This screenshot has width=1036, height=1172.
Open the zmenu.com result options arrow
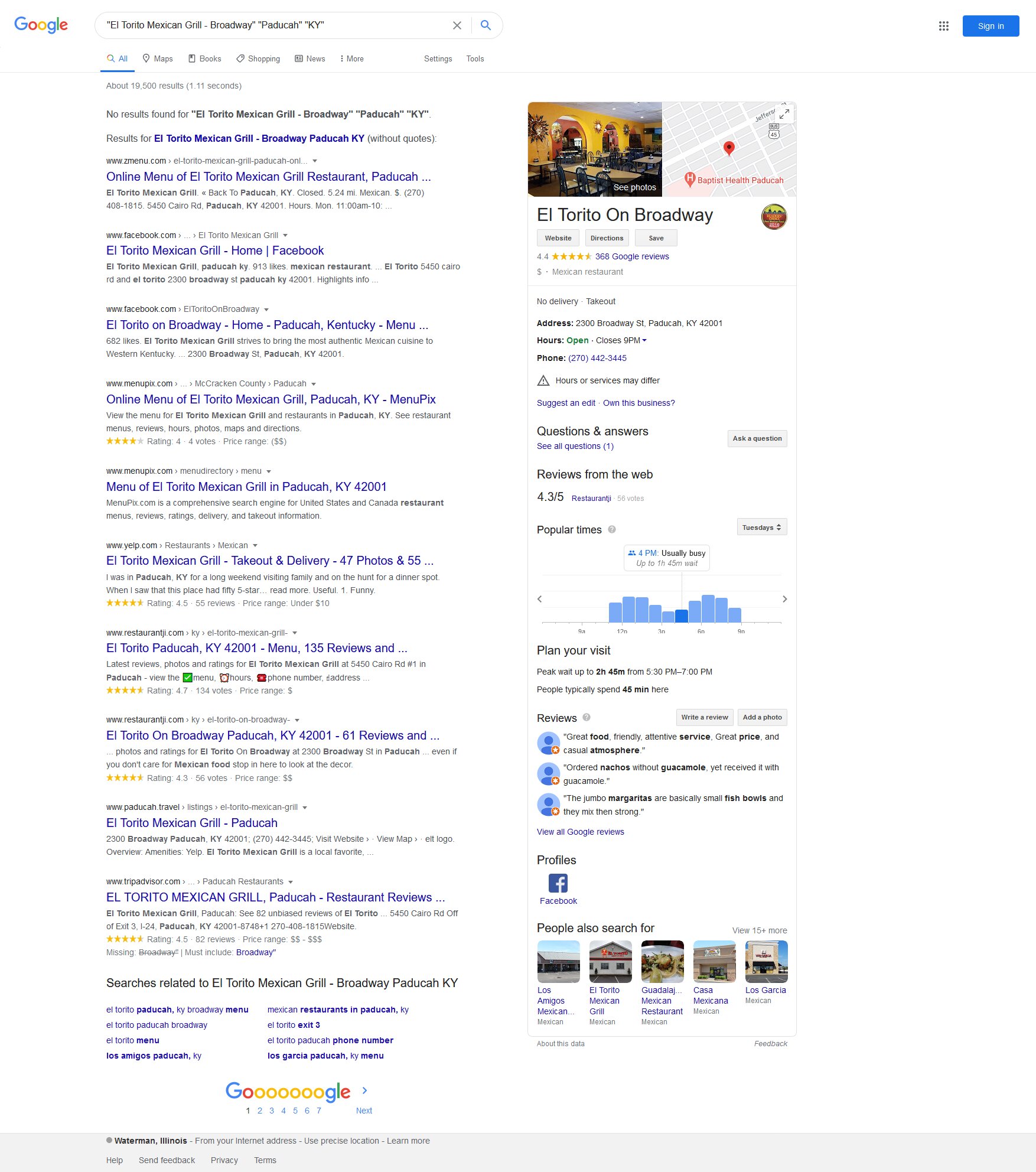click(x=315, y=161)
